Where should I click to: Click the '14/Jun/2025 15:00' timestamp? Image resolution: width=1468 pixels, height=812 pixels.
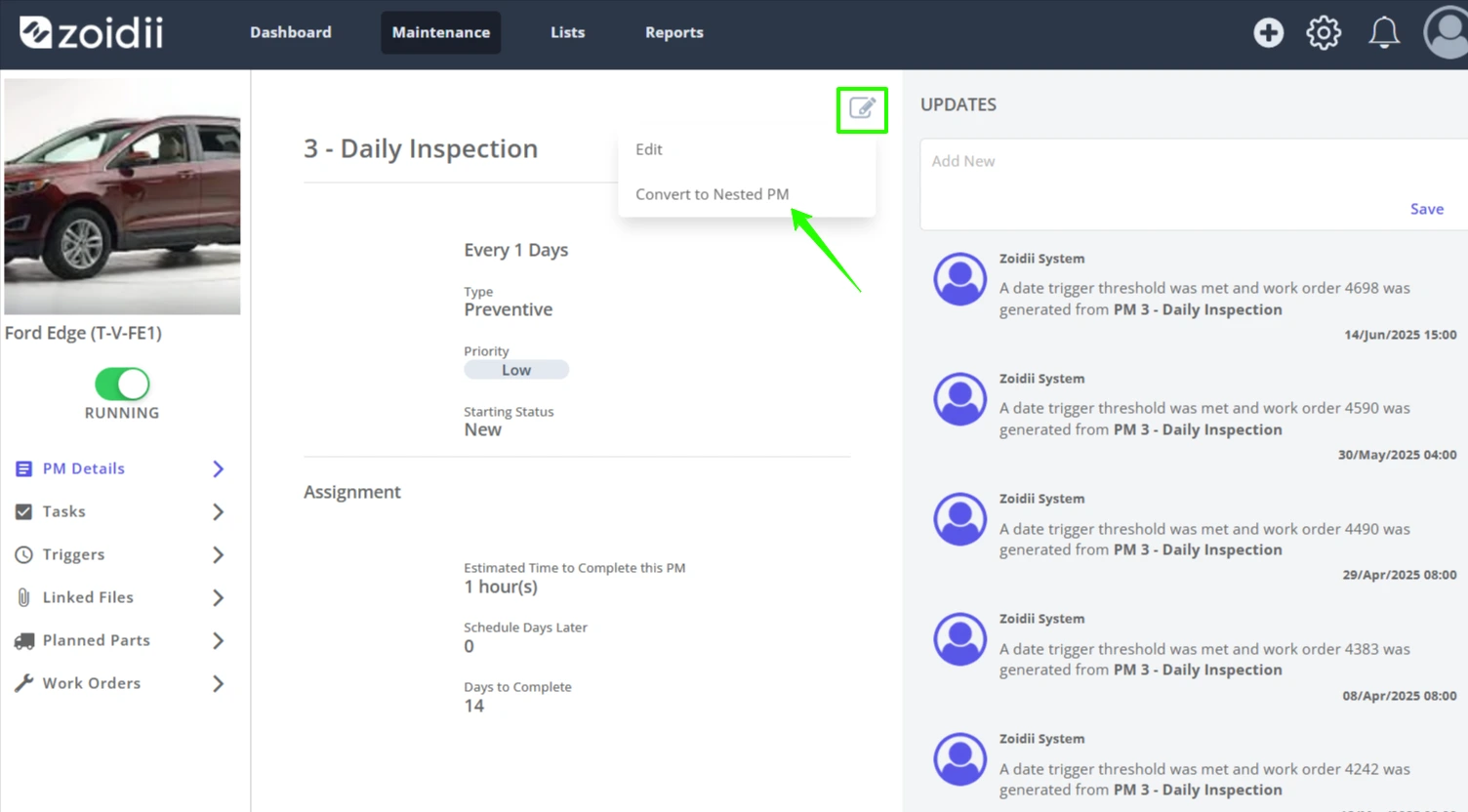tap(1400, 335)
